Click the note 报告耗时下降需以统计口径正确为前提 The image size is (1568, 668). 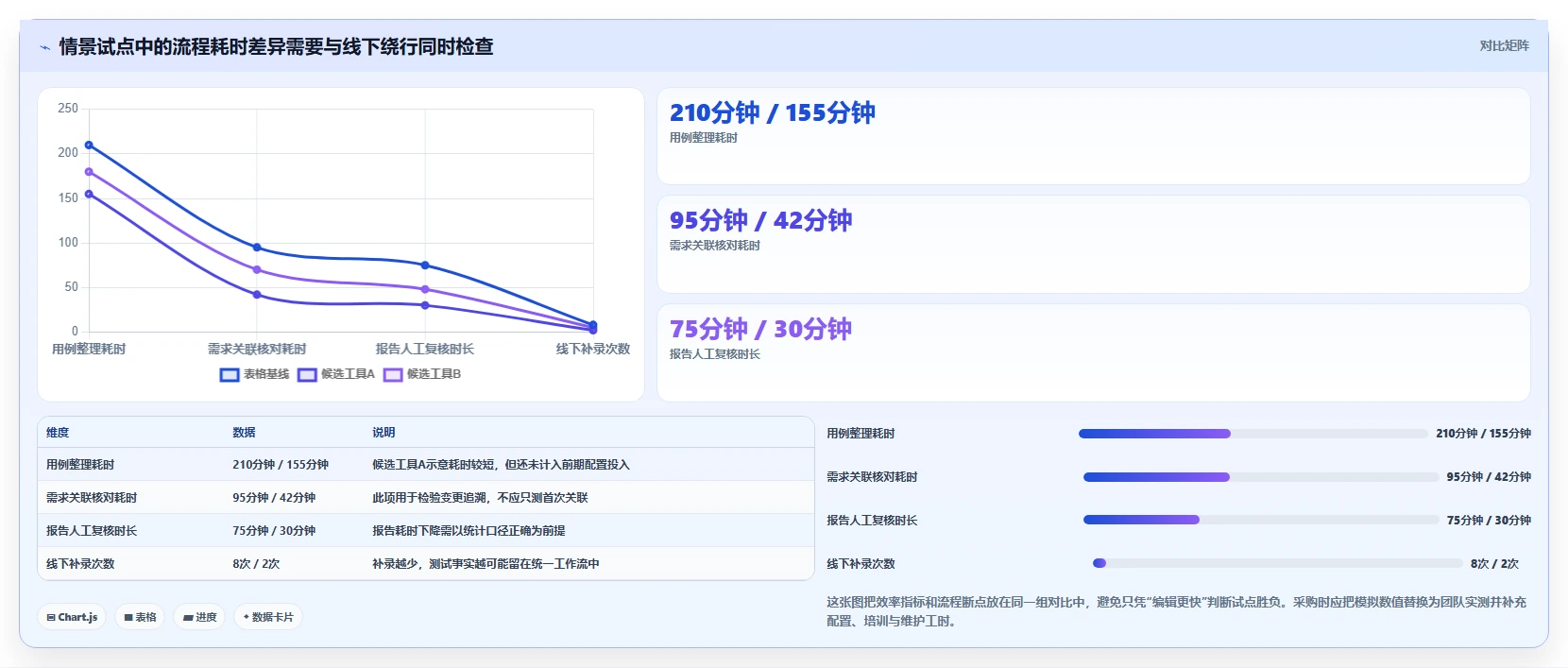click(469, 531)
